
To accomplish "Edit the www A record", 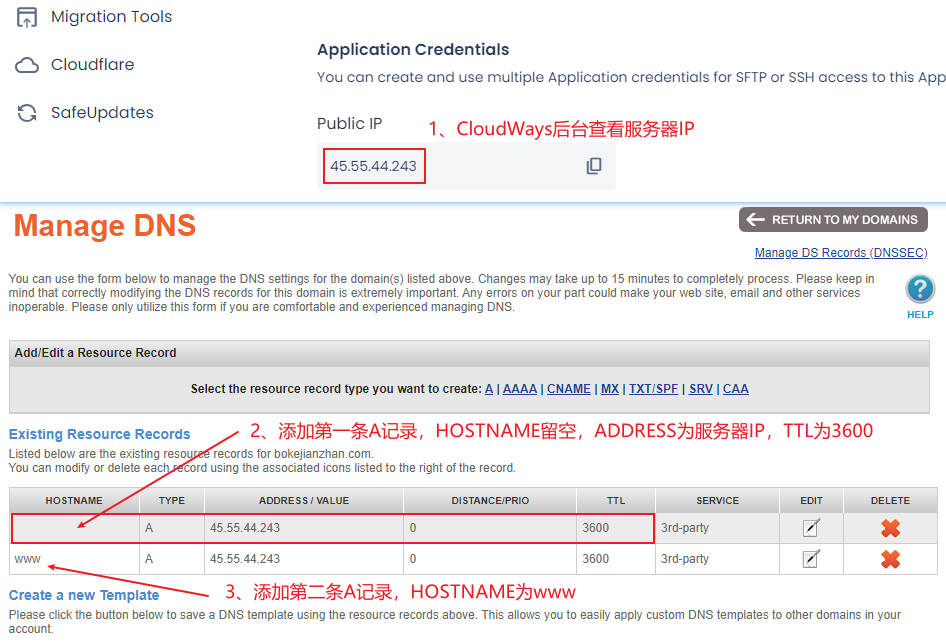I will [811, 559].
